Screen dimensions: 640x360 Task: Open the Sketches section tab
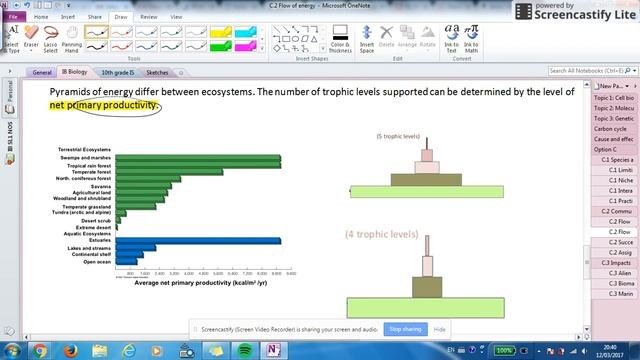(157, 72)
